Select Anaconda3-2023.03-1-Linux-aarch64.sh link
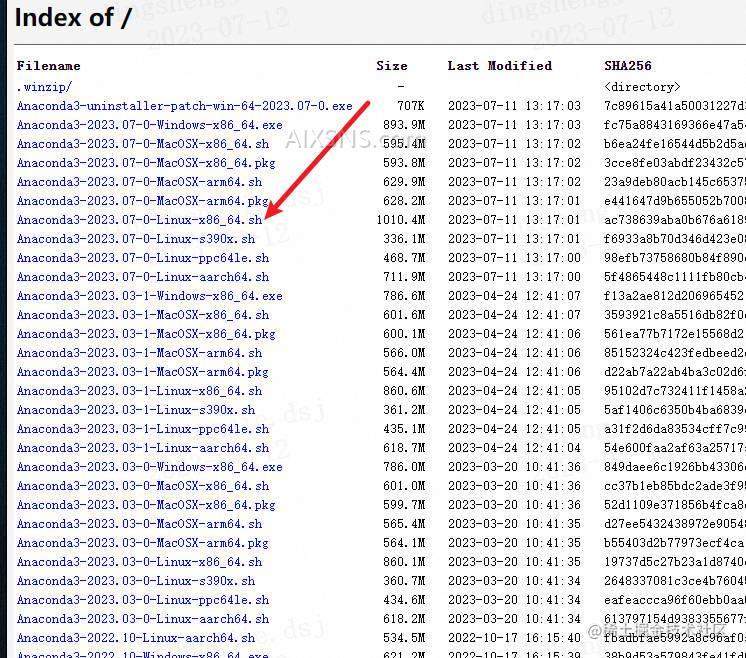Viewport: 746px width, 658px height. tap(143, 448)
